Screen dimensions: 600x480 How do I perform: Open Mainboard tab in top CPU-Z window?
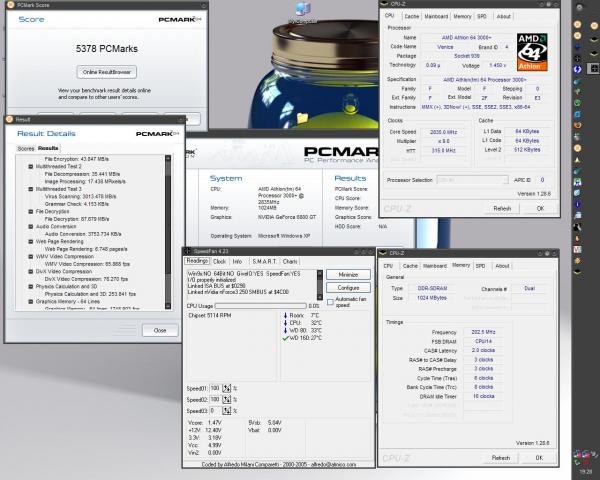436,16
